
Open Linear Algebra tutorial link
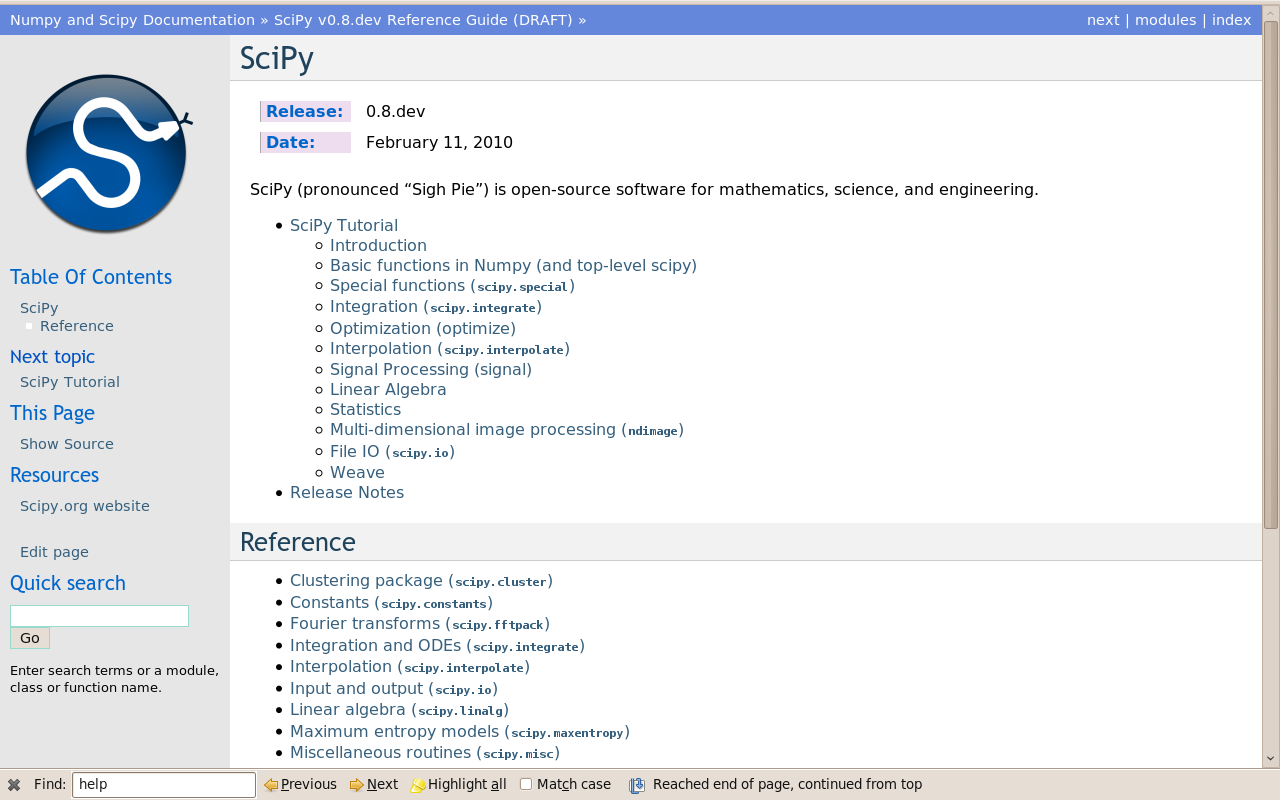(388, 389)
